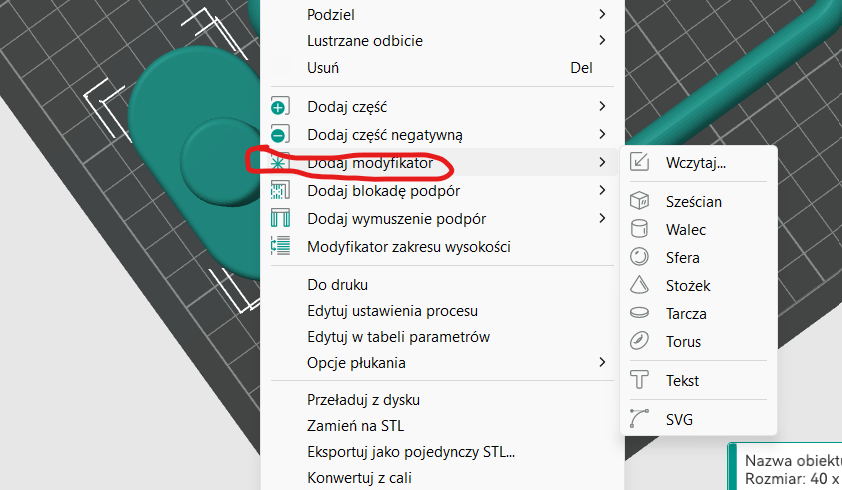Screen dimensions: 842x490
Task: Select Usuń from the context menu
Action: (x=323, y=68)
